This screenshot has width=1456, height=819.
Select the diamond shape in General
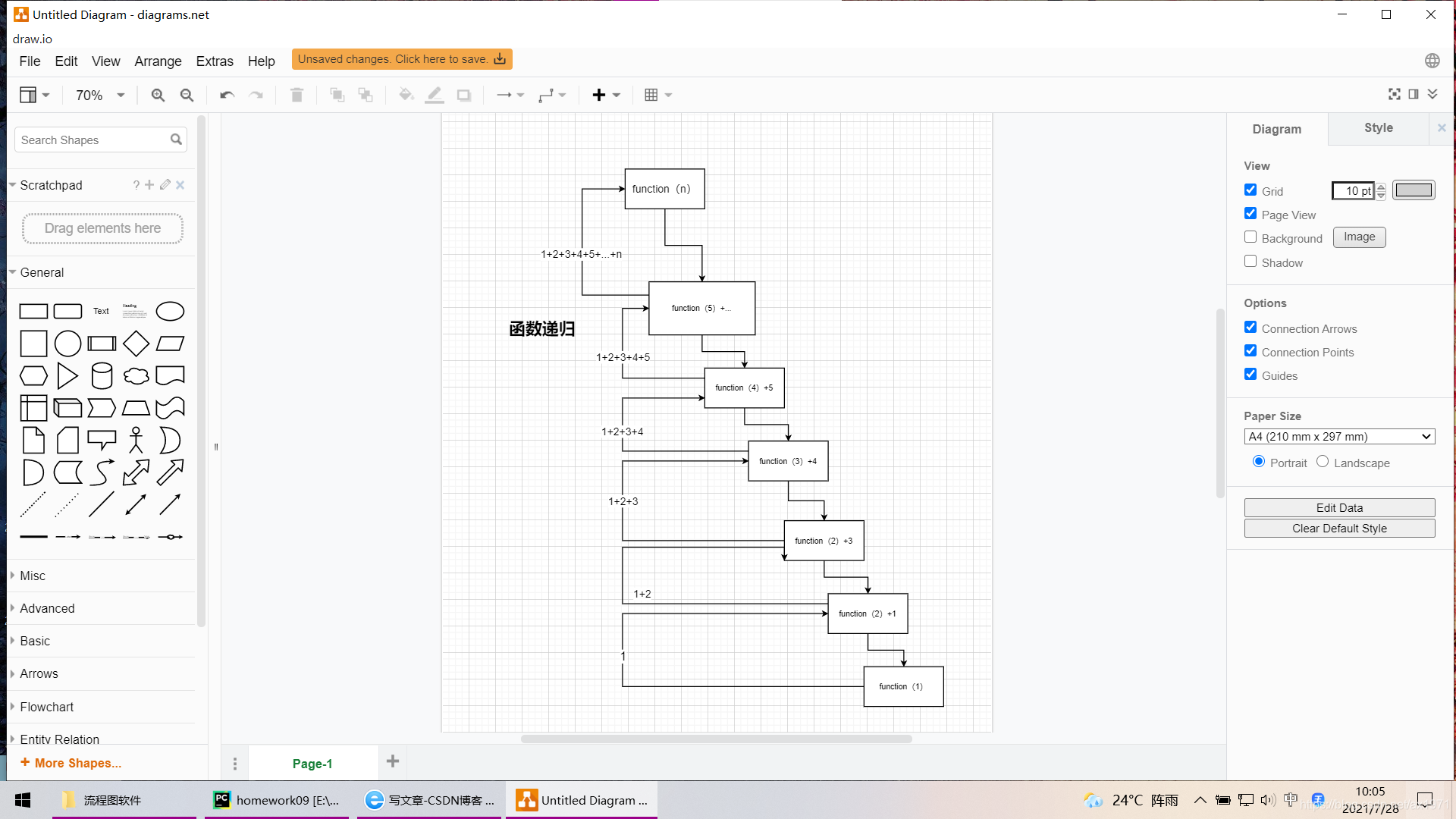point(136,344)
